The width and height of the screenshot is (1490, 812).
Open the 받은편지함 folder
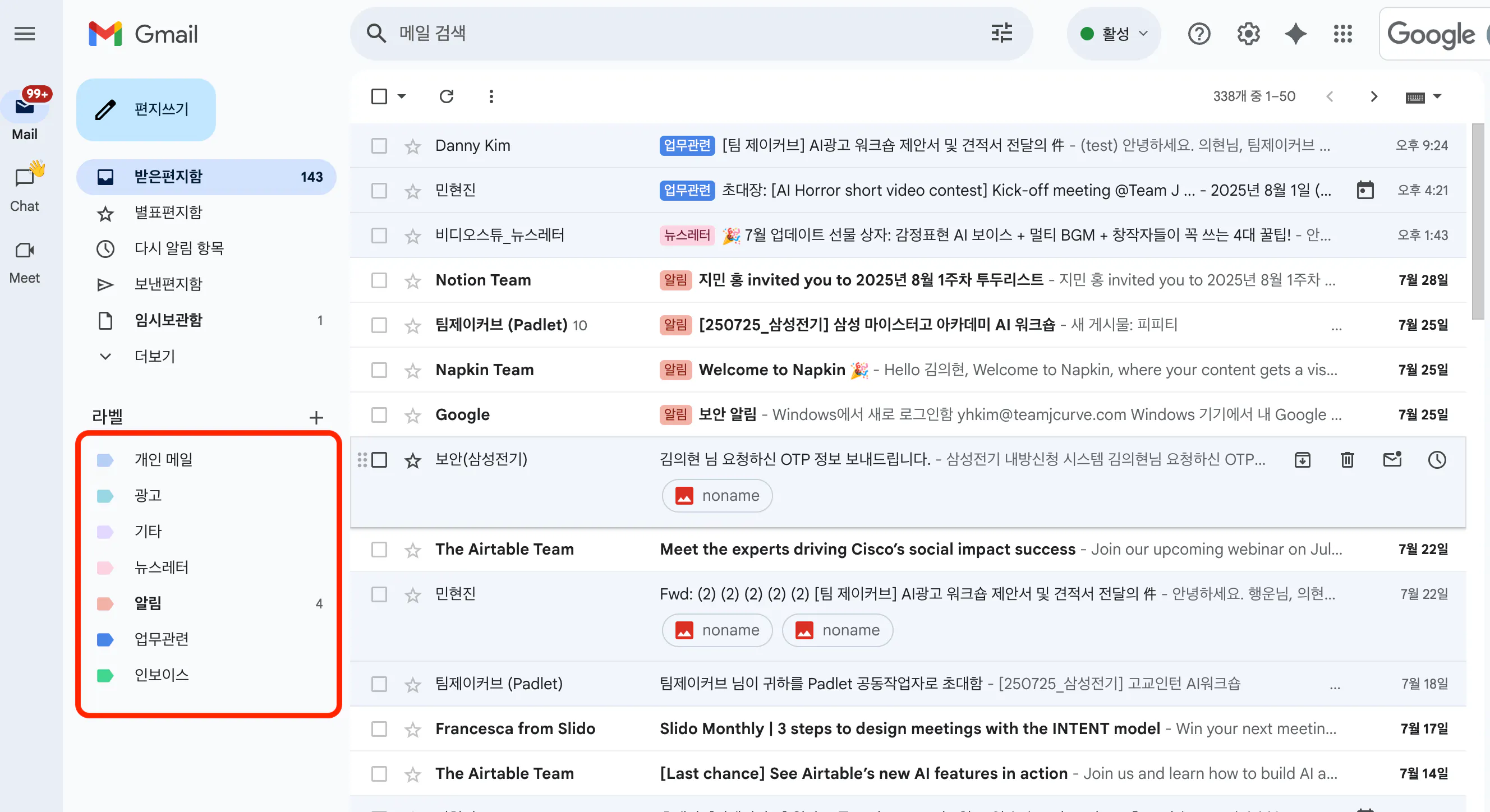[x=206, y=177]
